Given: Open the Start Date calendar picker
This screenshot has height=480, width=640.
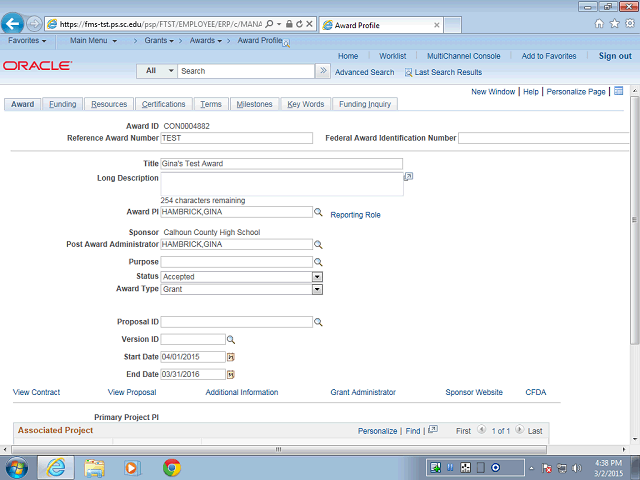Looking at the screenshot, I should point(231,357).
